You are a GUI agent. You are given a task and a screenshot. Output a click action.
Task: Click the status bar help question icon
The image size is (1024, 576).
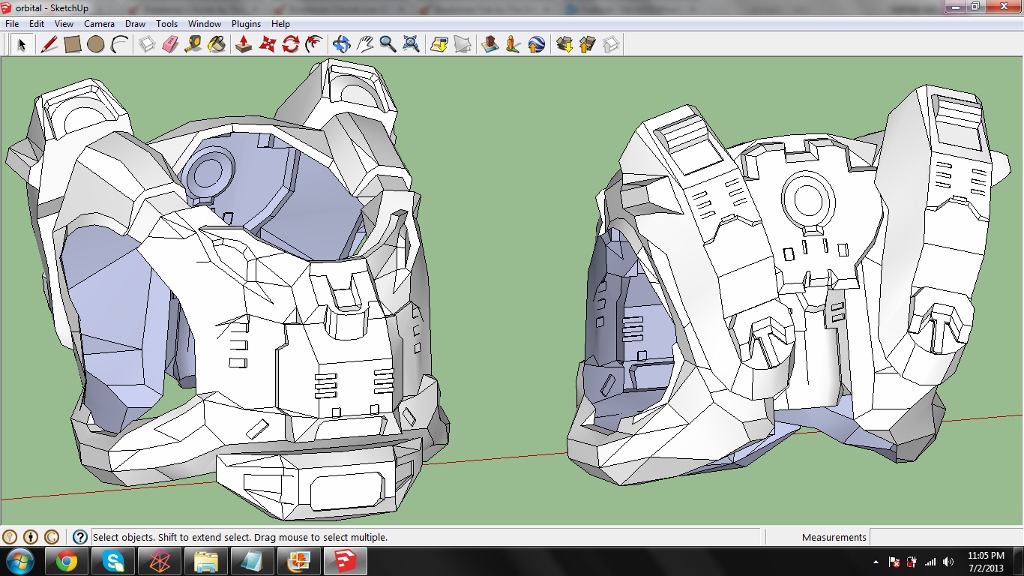(80, 537)
